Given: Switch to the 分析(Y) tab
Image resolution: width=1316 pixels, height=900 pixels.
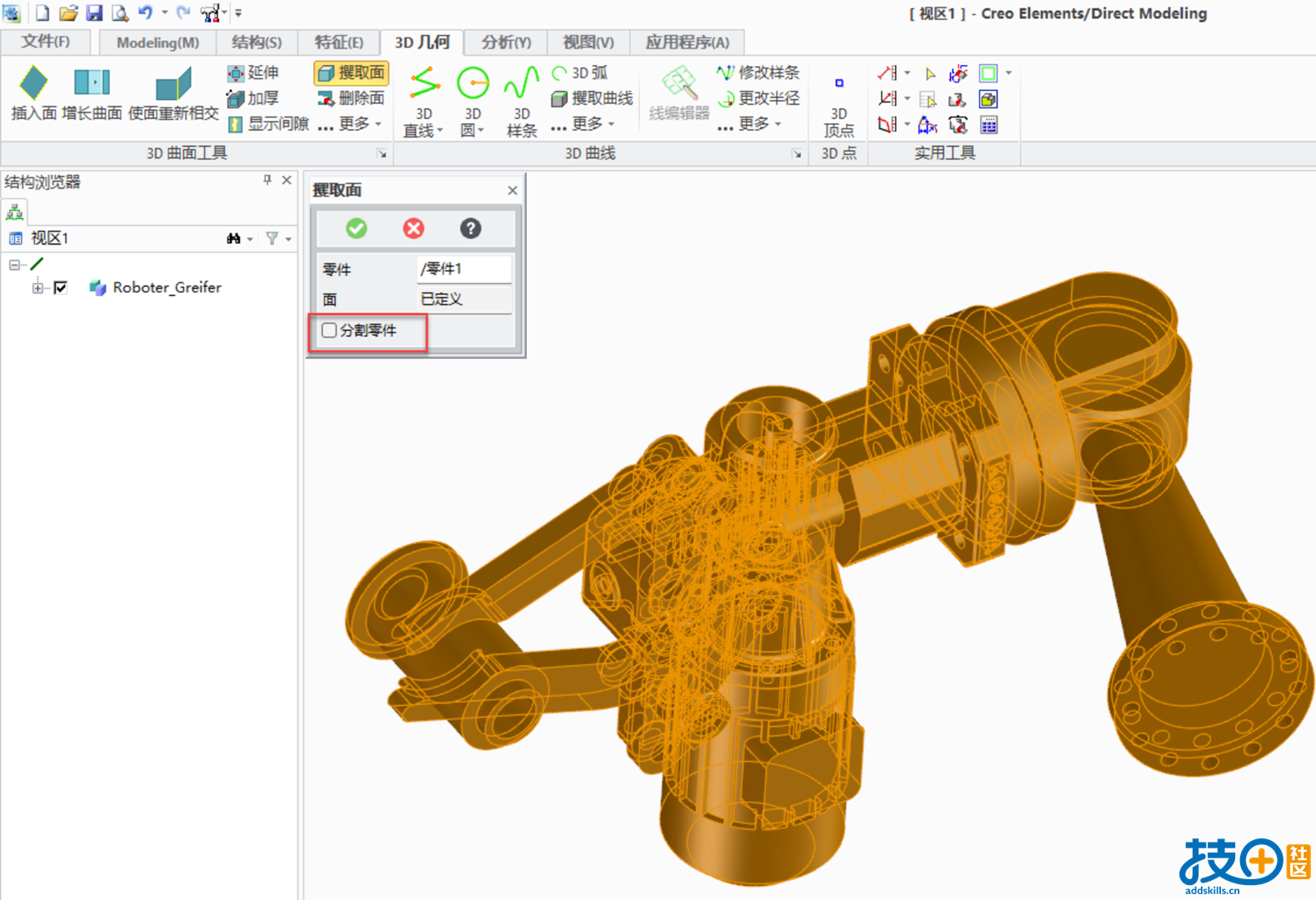Looking at the screenshot, I should (506, 42).
